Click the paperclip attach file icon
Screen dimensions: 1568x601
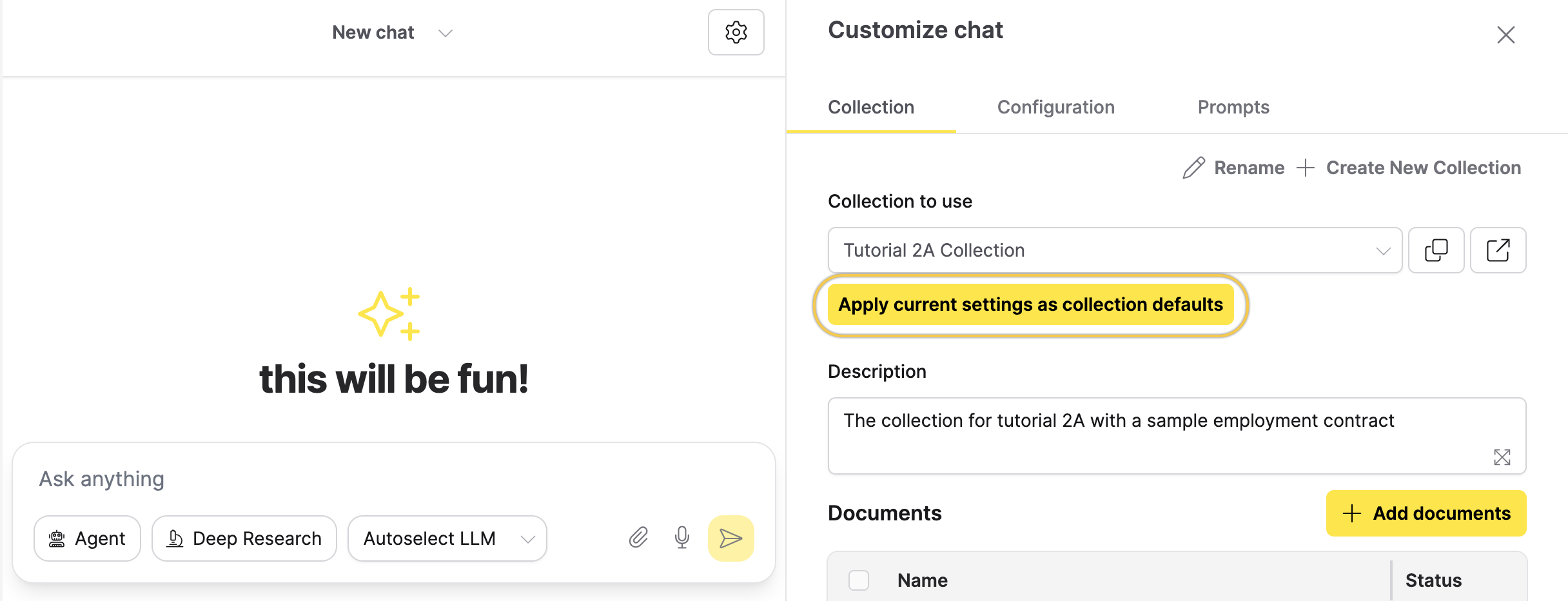coord(638,538)
